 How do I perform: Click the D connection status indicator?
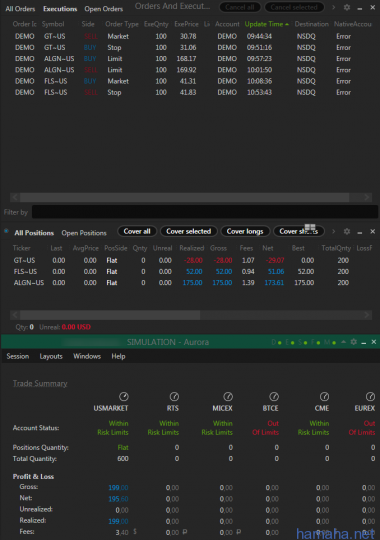pos(277,342)
